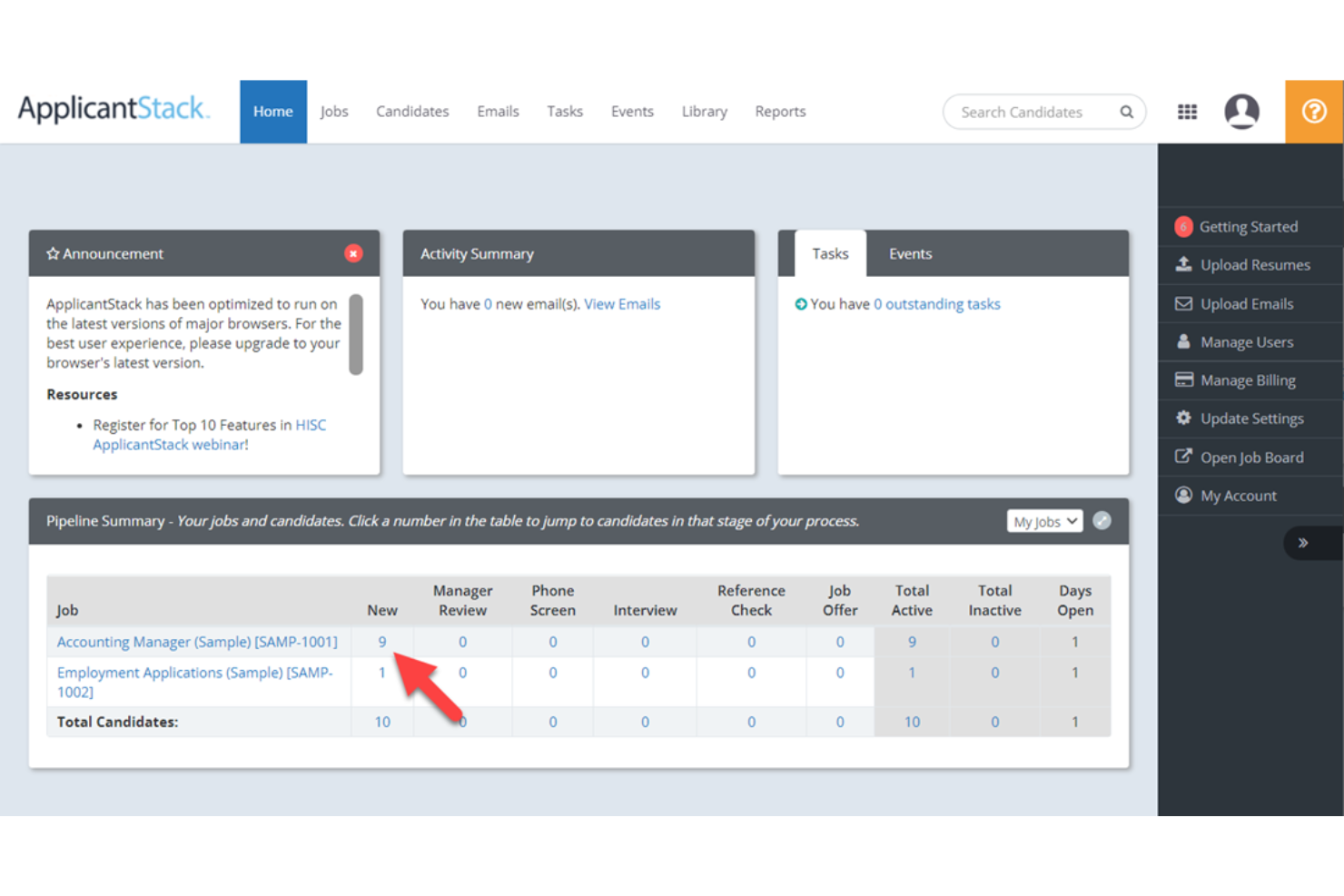Click Accounting Manager Manager Review 0

coord(462,642)
